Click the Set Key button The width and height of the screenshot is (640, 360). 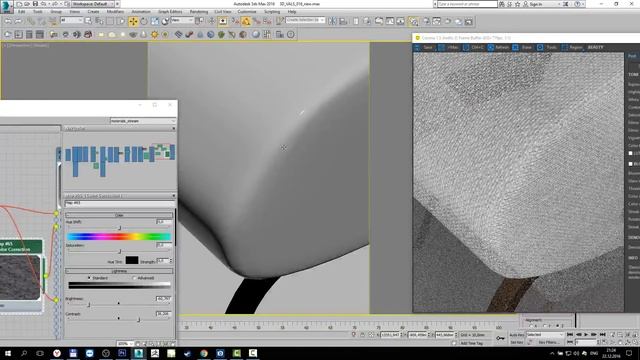click(x=517, y=342)
